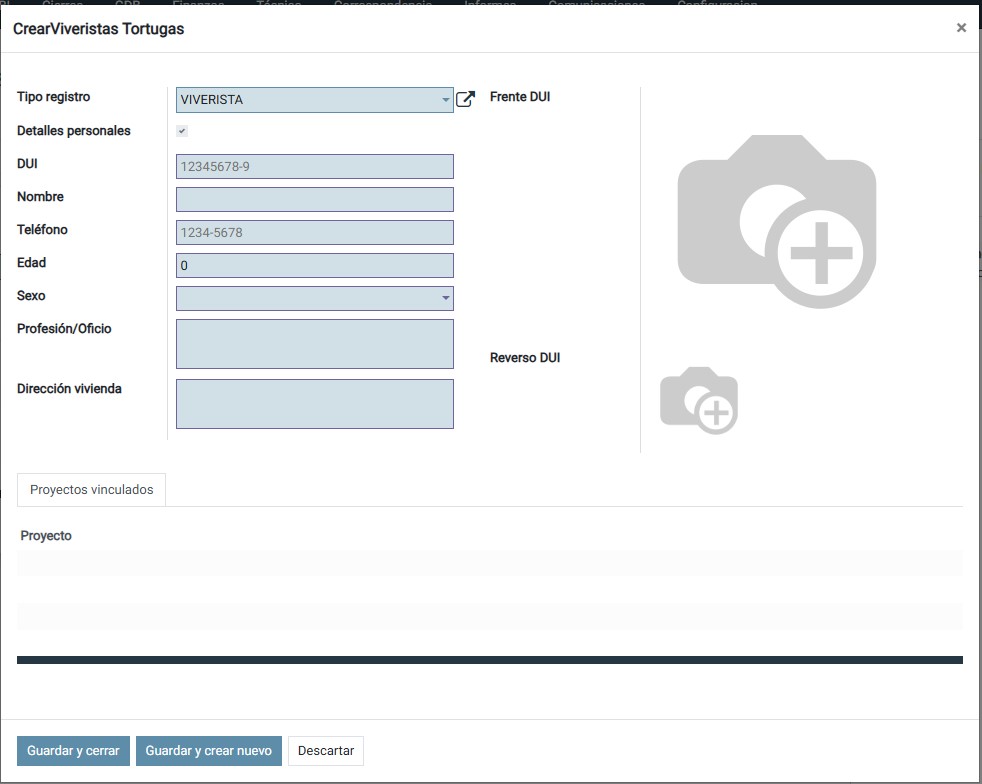This screenshot has height=784, width=982.
Task: Focus the Teléfono input field
Action: 314,232
